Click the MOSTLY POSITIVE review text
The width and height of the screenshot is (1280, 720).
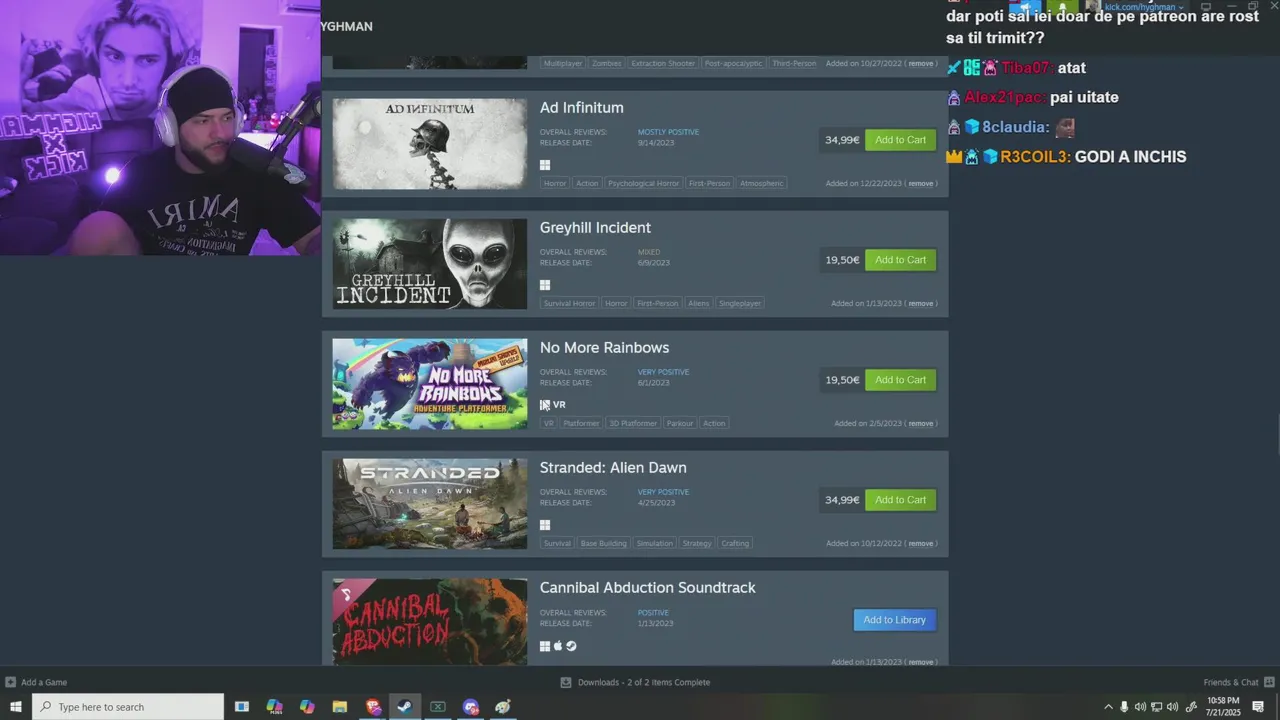pos(668,132)
